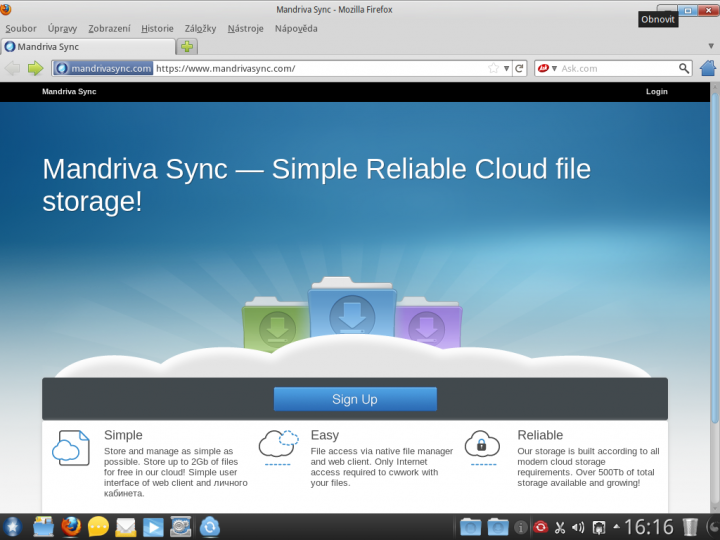Open the Nástroje menu

click(x=246, y=28)
